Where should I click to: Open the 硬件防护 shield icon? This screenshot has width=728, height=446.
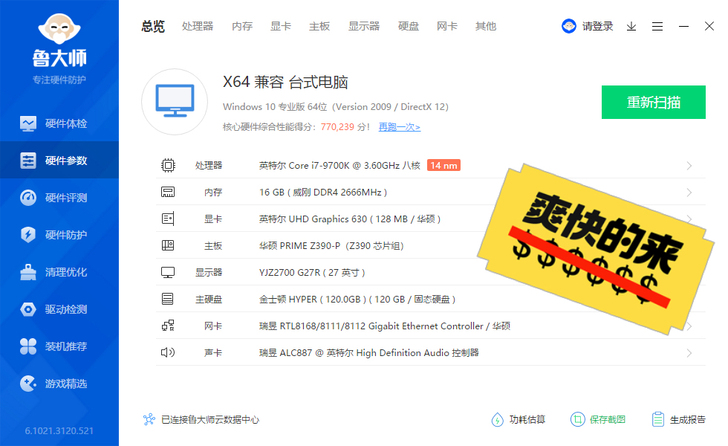point(28,235)
